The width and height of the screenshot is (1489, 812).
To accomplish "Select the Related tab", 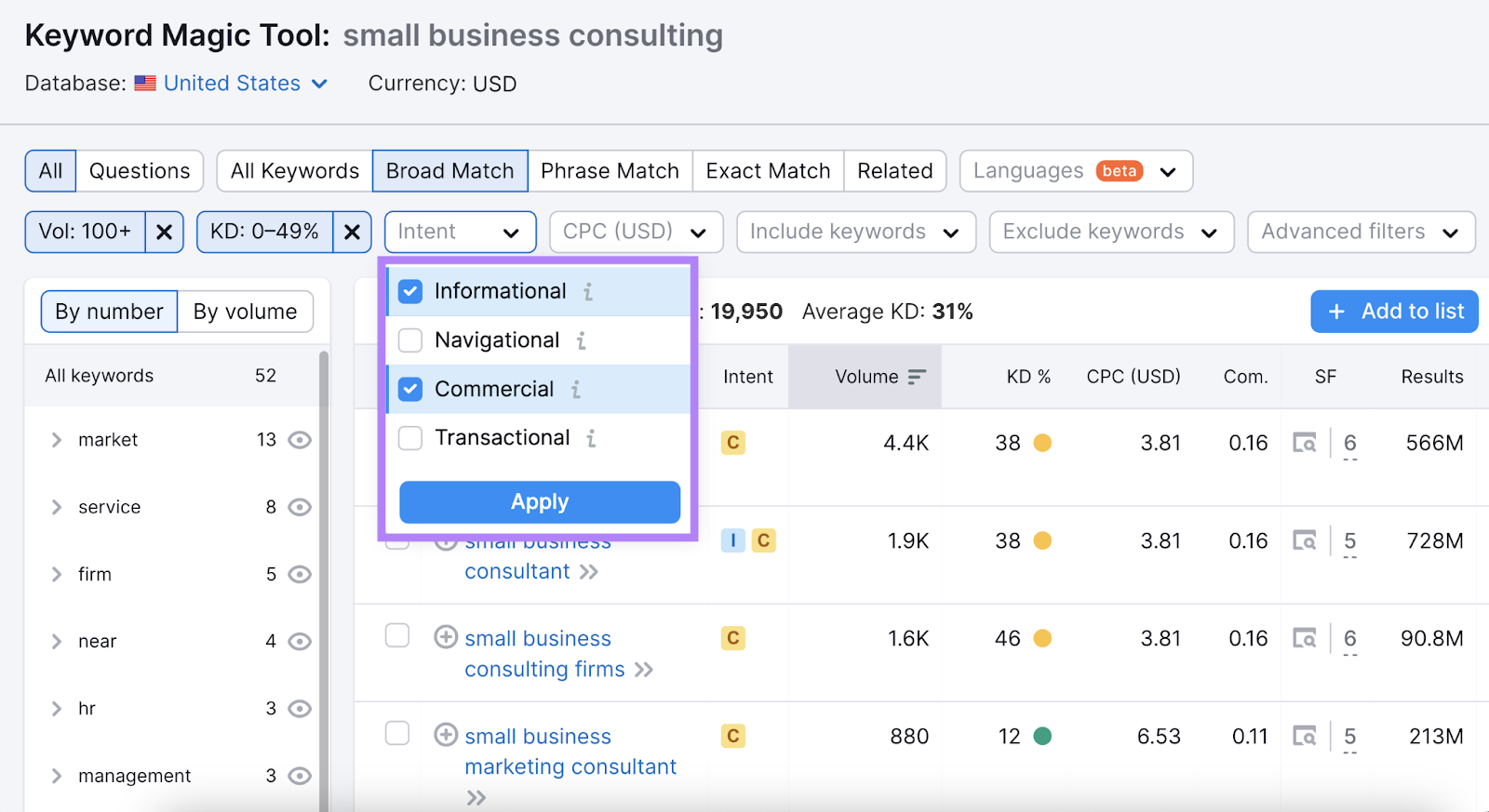I will [895, 171].
